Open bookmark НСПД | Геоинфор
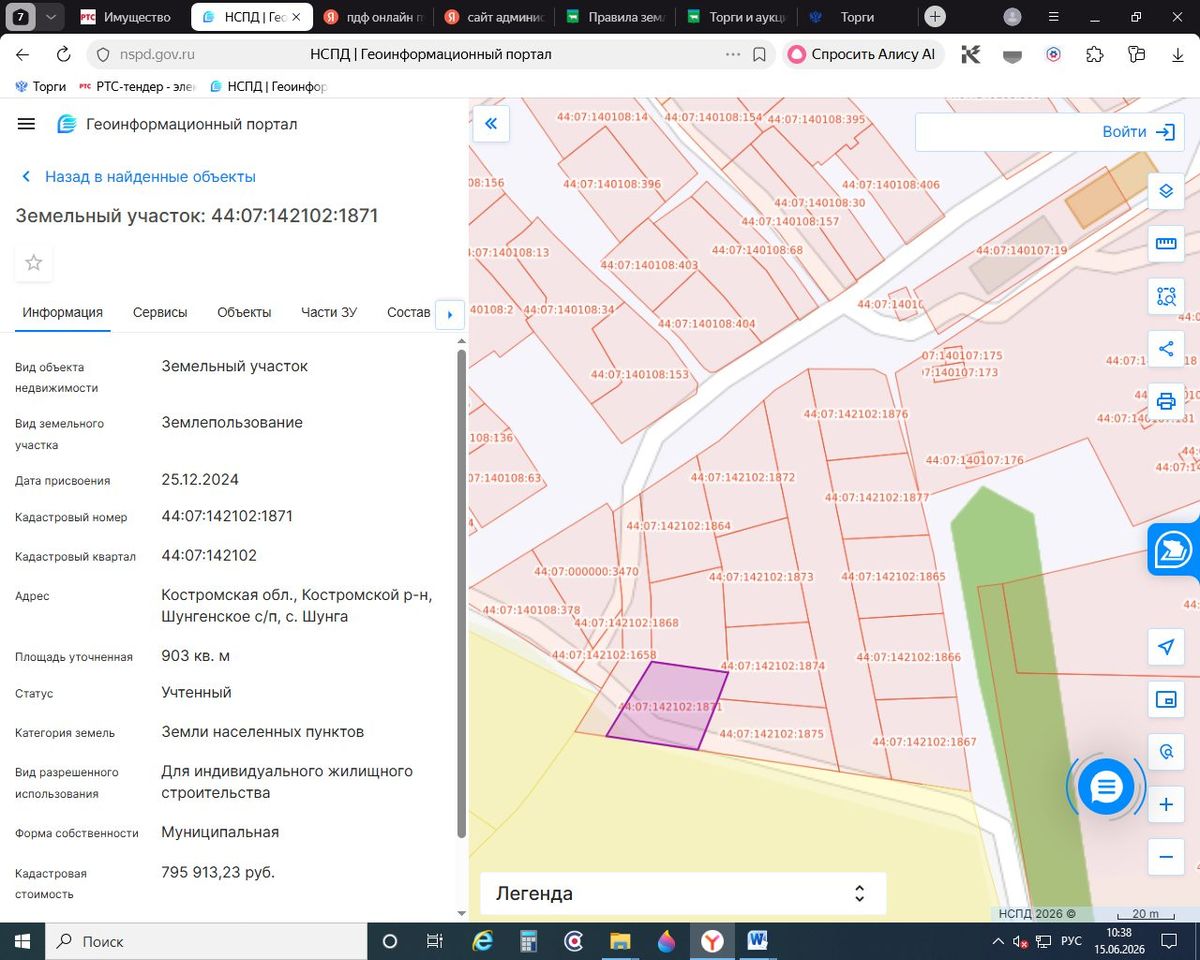This screenshot has height=960, width=1200. (x=268, y=87)
